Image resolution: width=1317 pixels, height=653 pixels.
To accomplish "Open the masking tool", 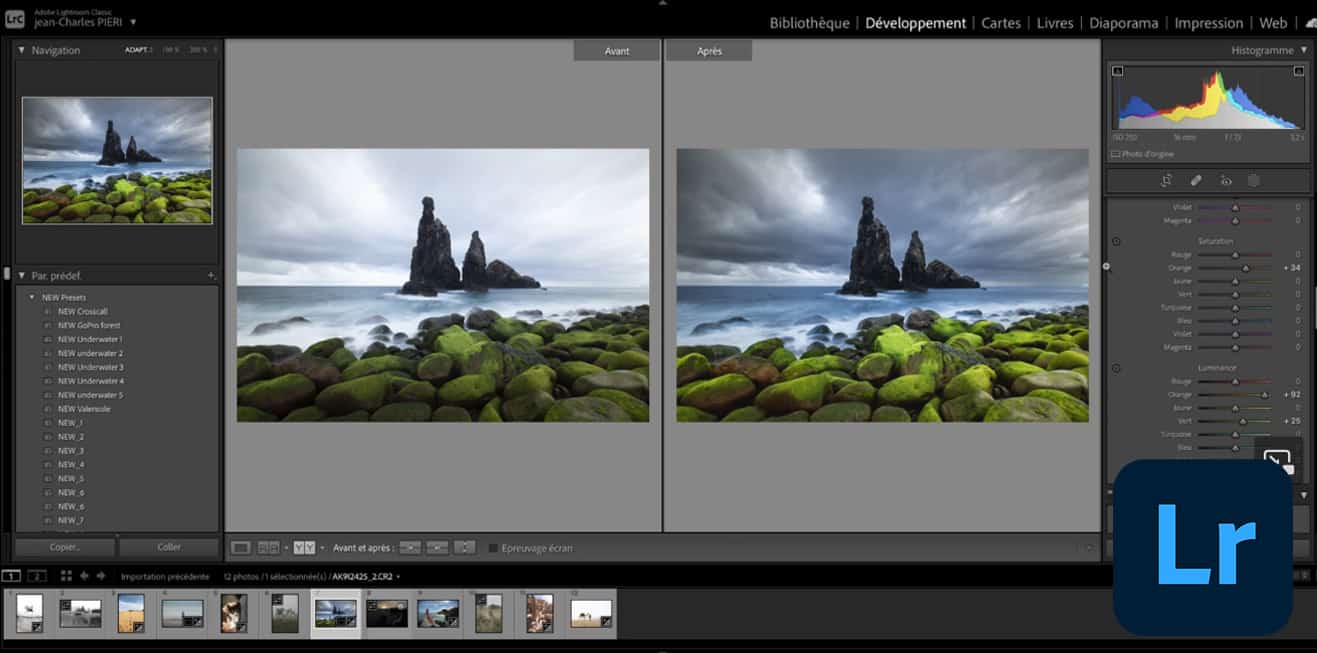I will pos(1253,181).
